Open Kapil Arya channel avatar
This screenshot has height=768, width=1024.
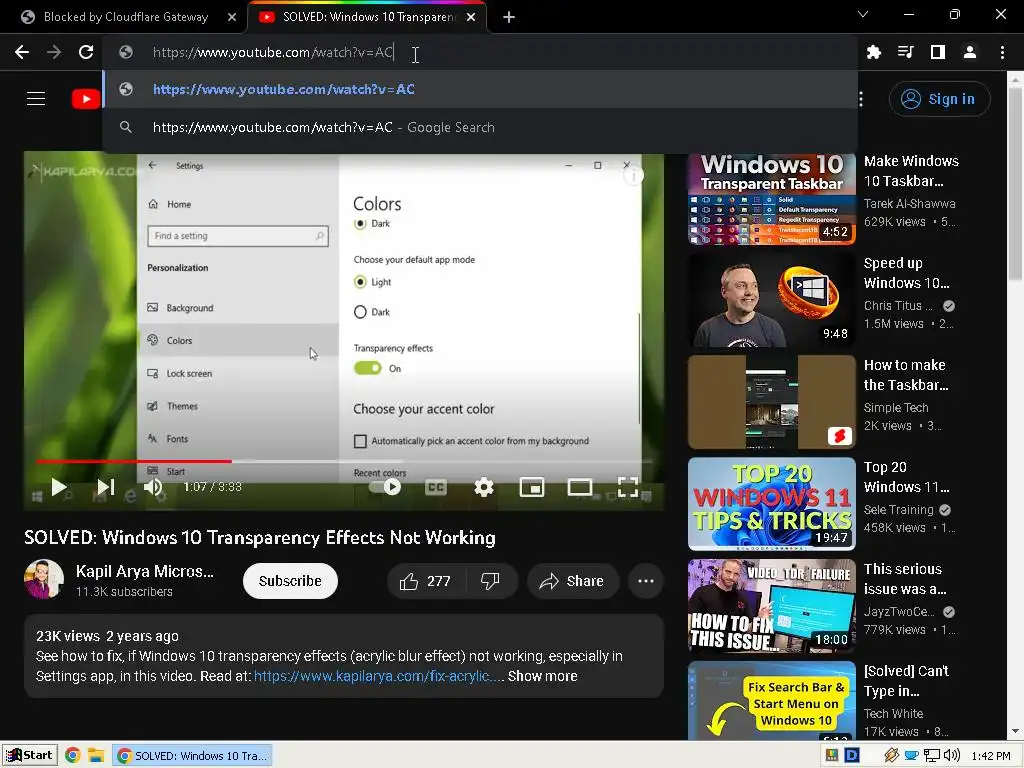pyautogui.click(x=44, y=580)
